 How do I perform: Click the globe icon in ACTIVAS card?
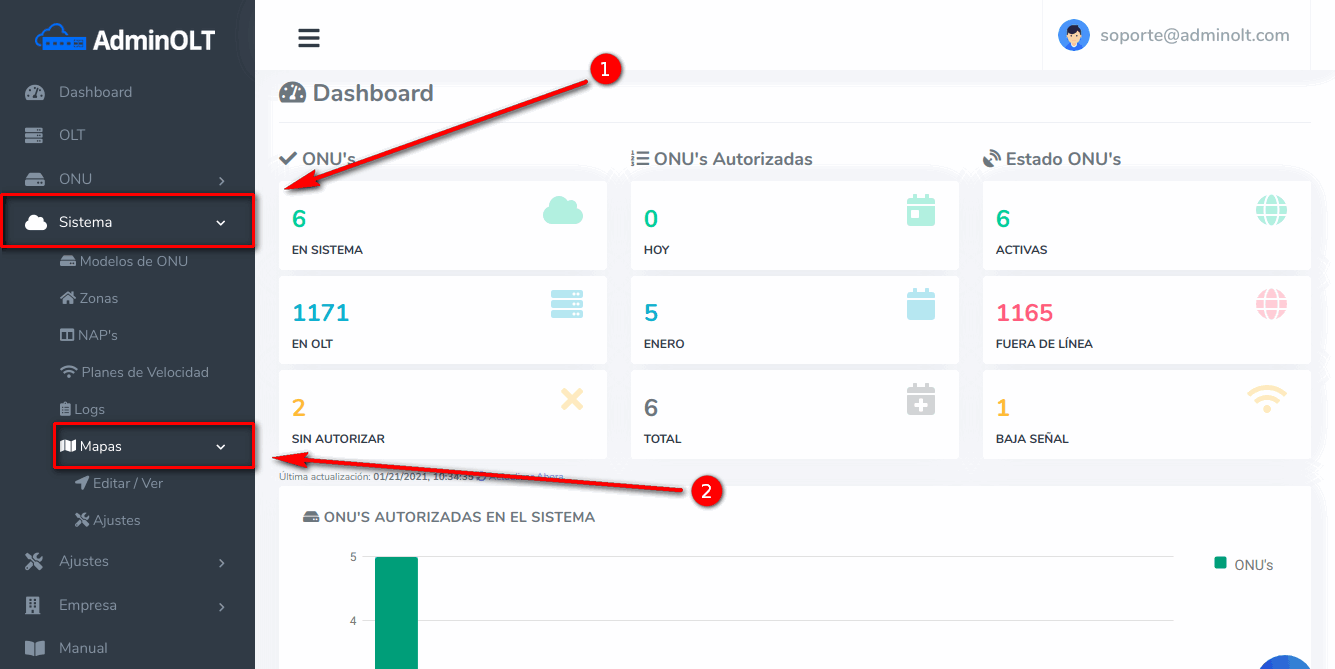pyautogui.click(x=1271, y=210)
